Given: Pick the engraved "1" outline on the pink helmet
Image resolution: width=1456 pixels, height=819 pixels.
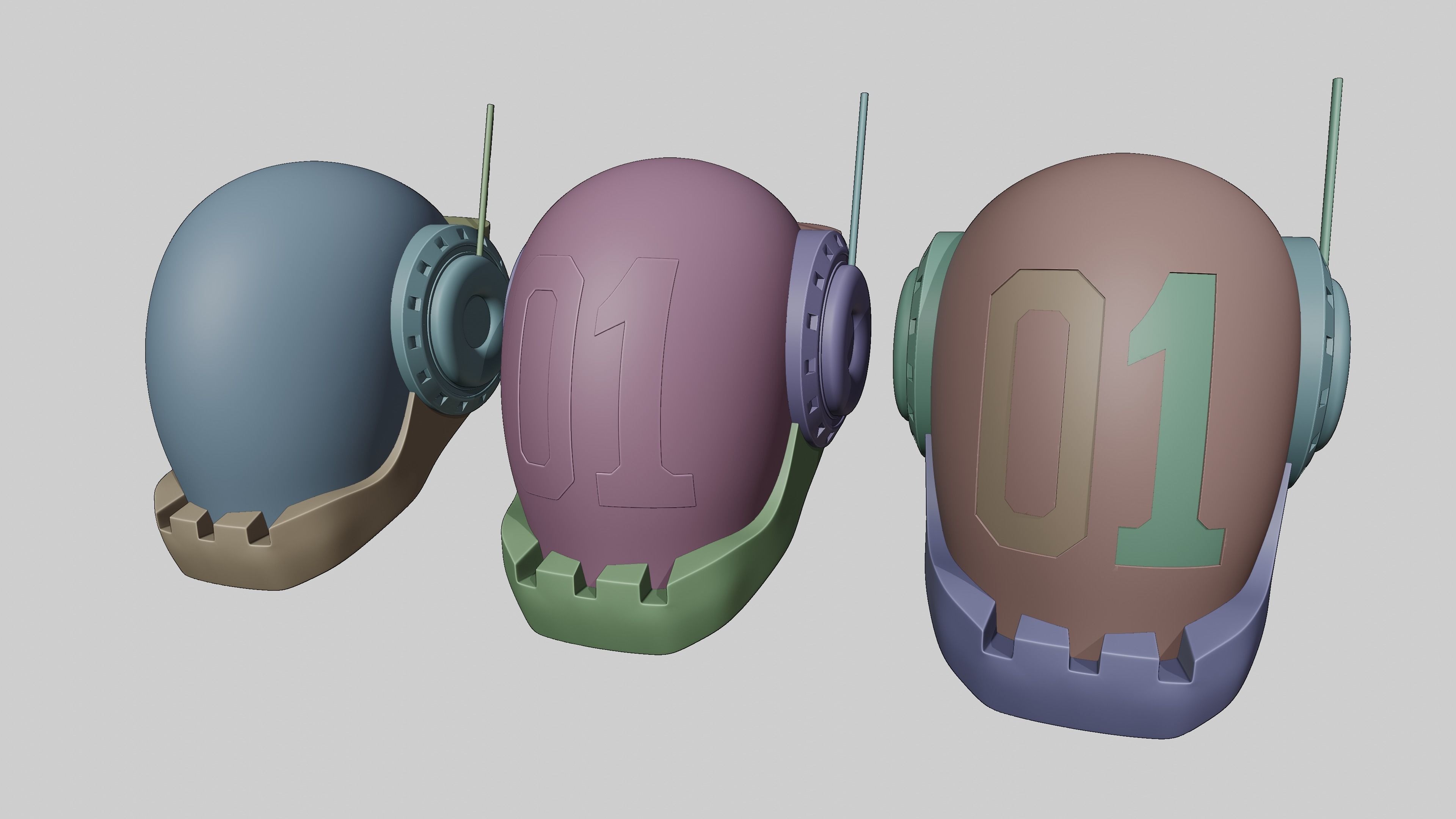Looking at the screenshot, I should coord(644,382).
